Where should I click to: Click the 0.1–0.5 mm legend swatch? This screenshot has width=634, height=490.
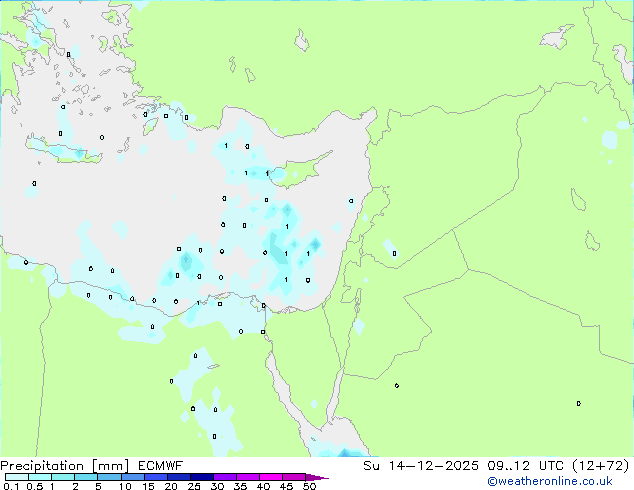17,477
